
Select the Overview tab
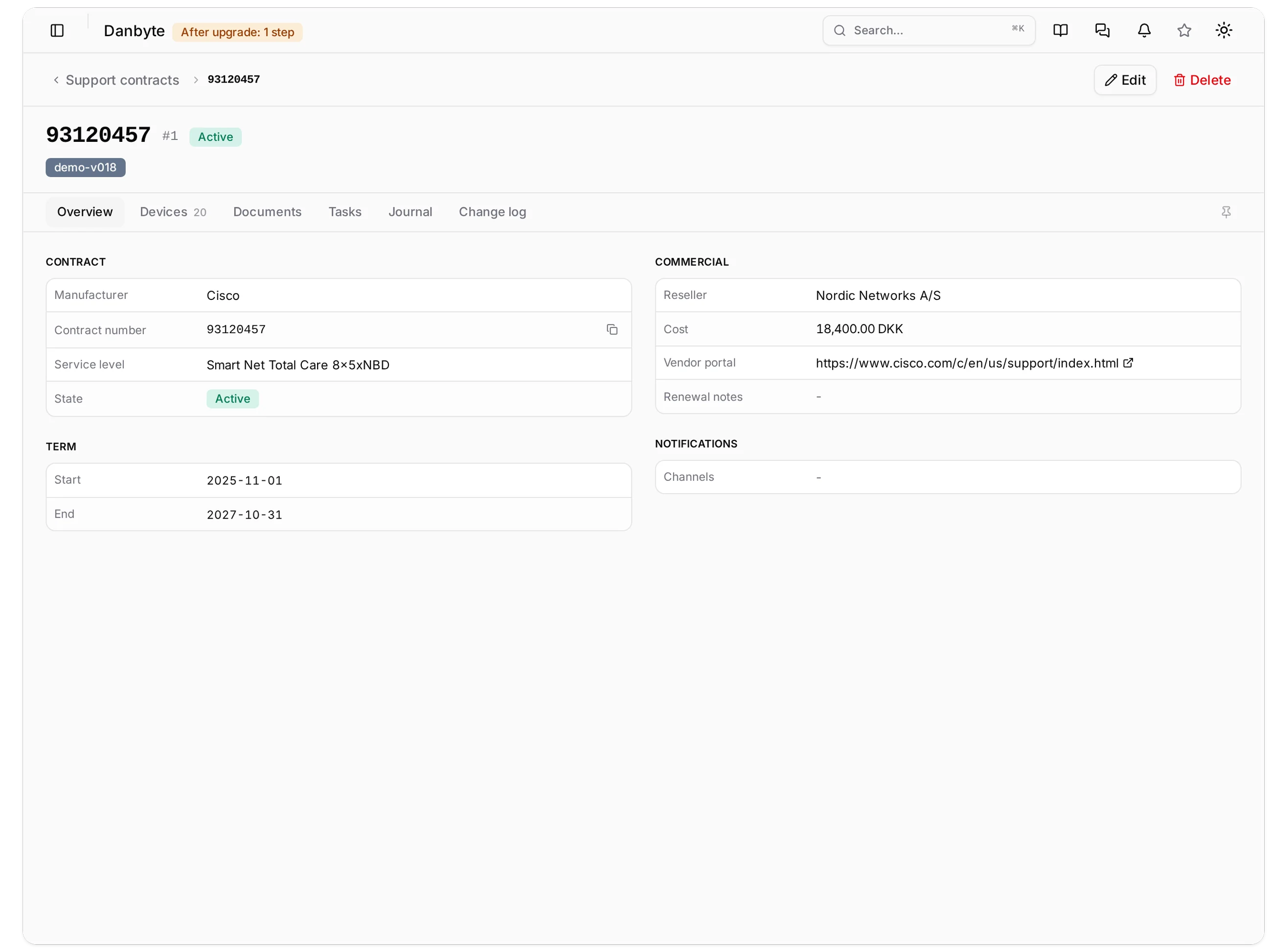pos(85,212)
